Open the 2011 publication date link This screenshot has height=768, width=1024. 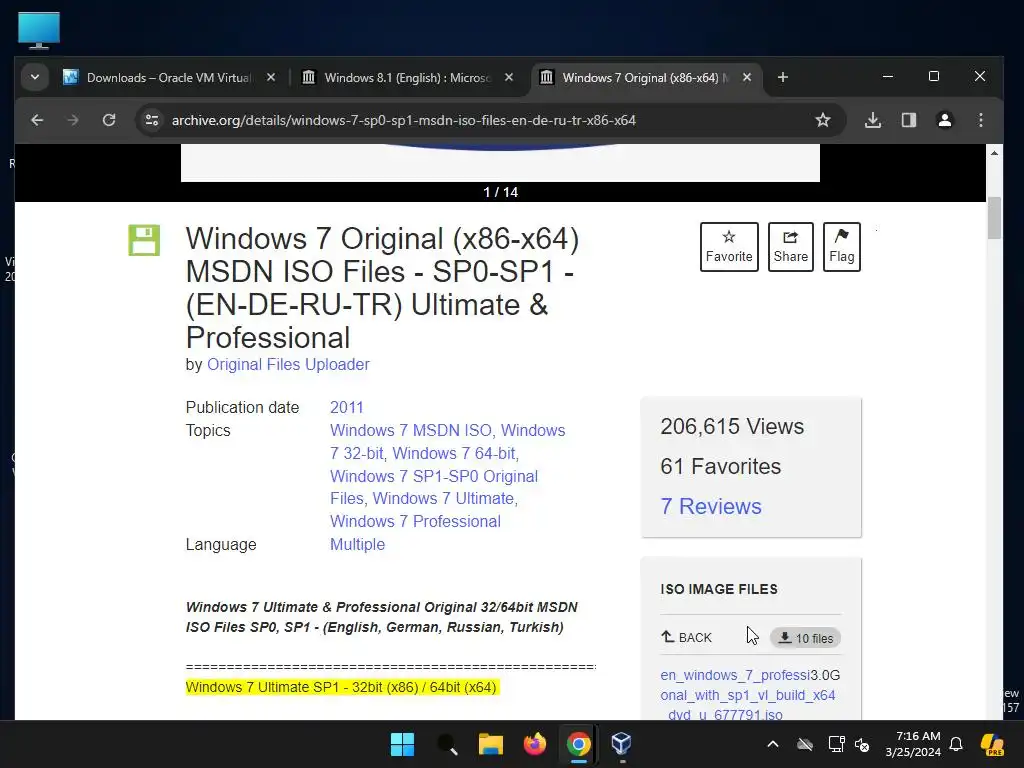coord(347,408)
